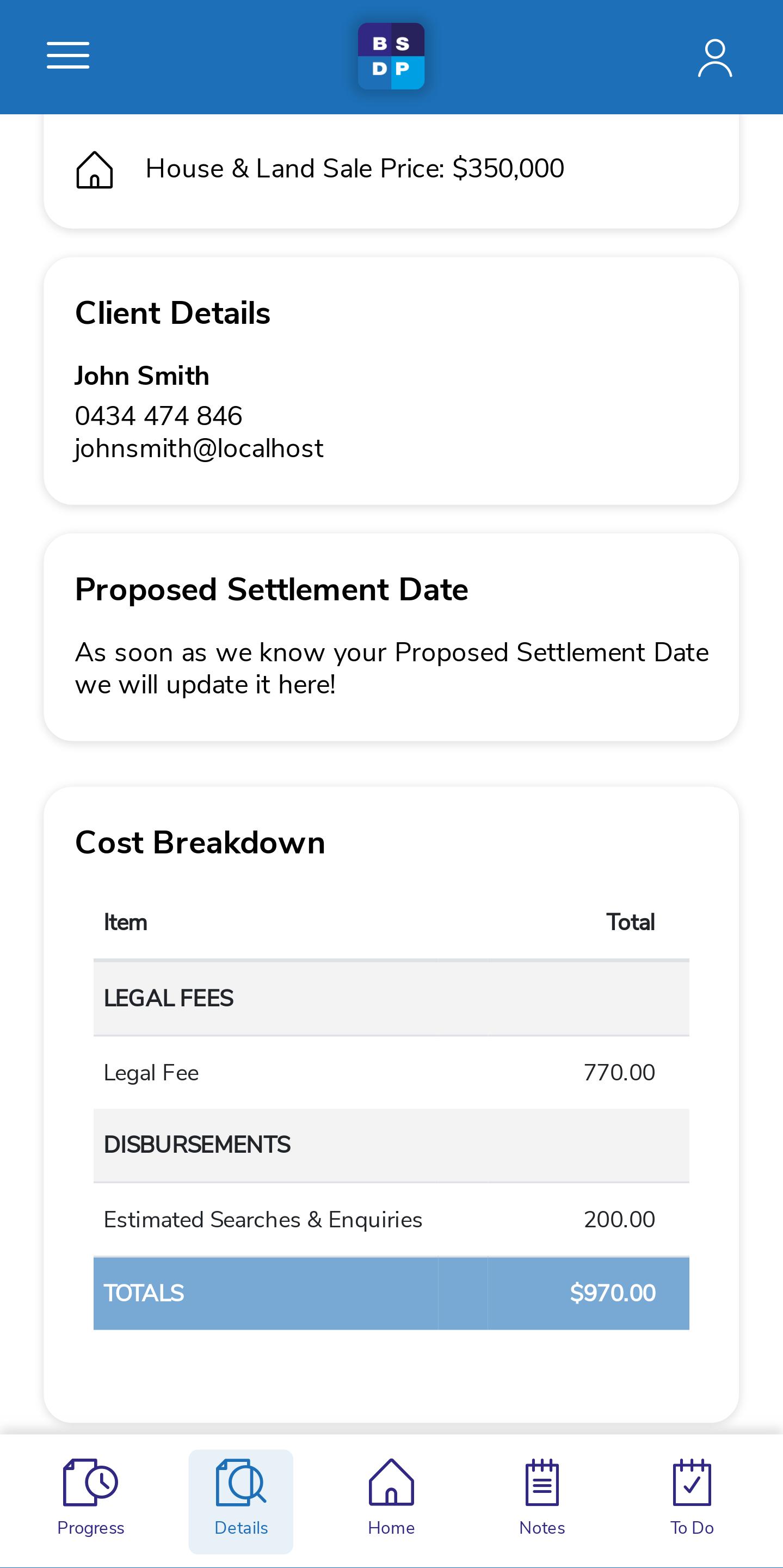Tap the house icon beside Sale Price
The height and width of the screenshot is (1568, 783).
coord(94,170)
